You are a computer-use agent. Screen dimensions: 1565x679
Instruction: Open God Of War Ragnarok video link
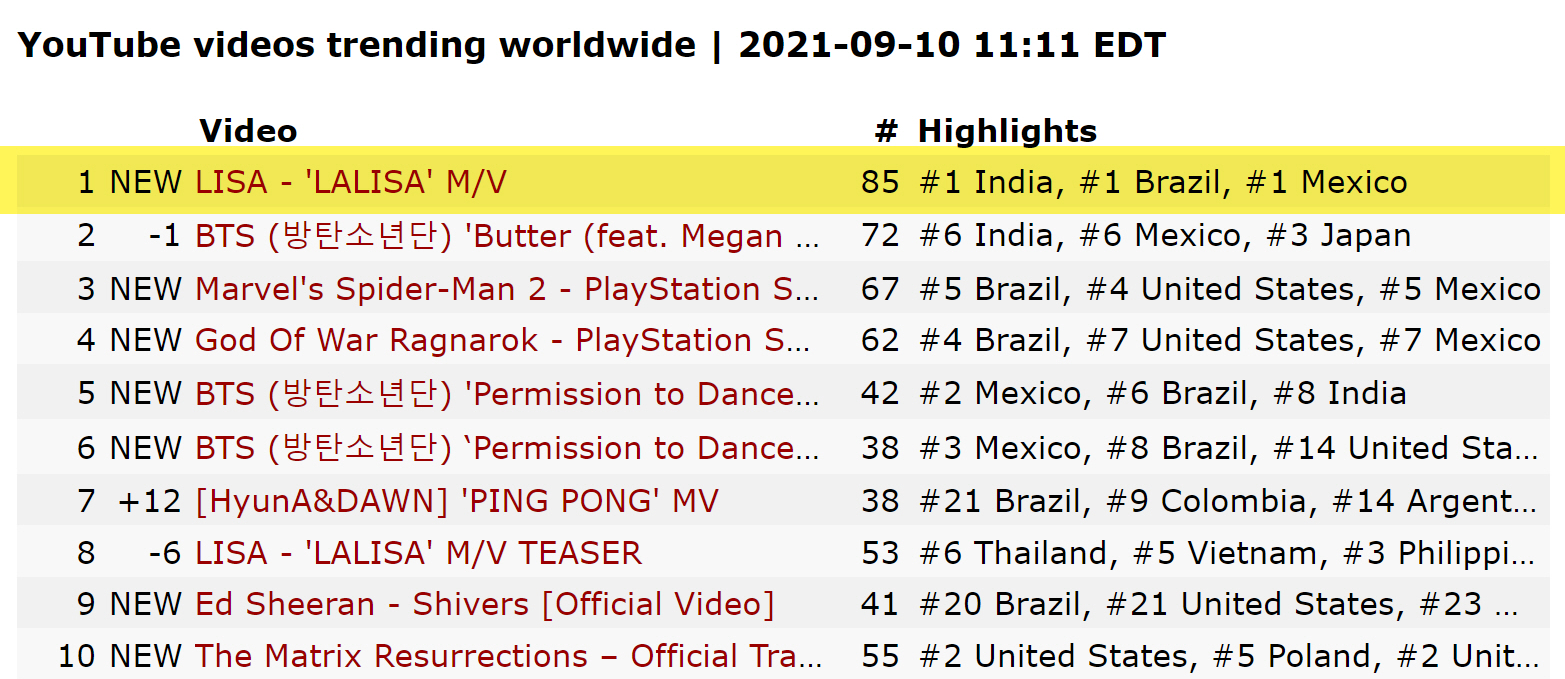point(507,340)
